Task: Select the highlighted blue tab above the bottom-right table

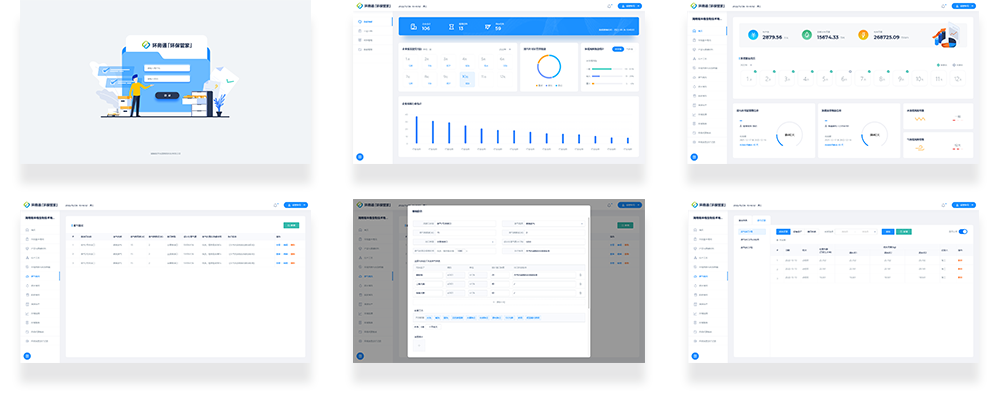Action: point(783,231)
